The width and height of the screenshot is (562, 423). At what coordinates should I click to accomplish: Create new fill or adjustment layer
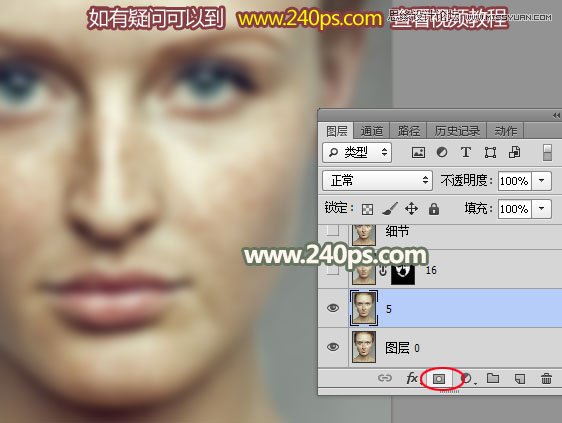(467, 379)
